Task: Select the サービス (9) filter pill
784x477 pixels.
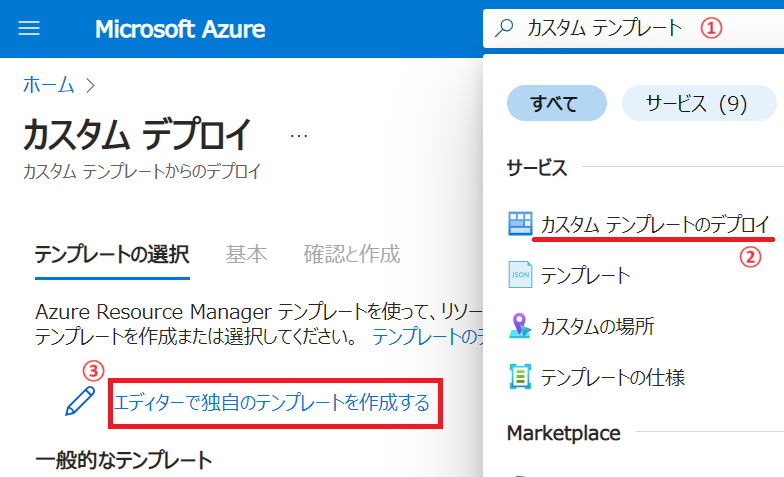Action: pos(698,103)
